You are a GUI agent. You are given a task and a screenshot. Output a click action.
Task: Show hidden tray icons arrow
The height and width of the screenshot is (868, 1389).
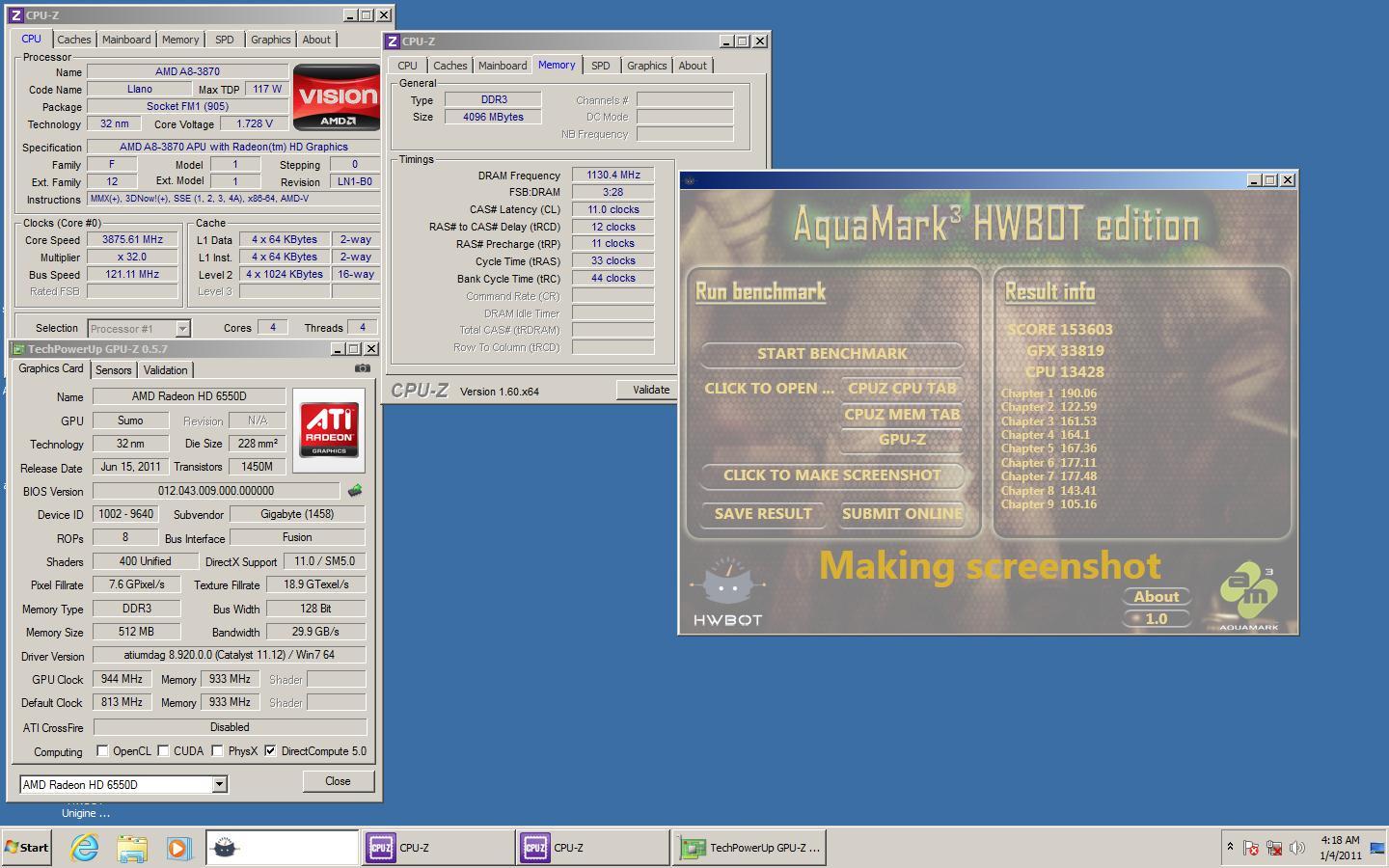(1230, 847)
